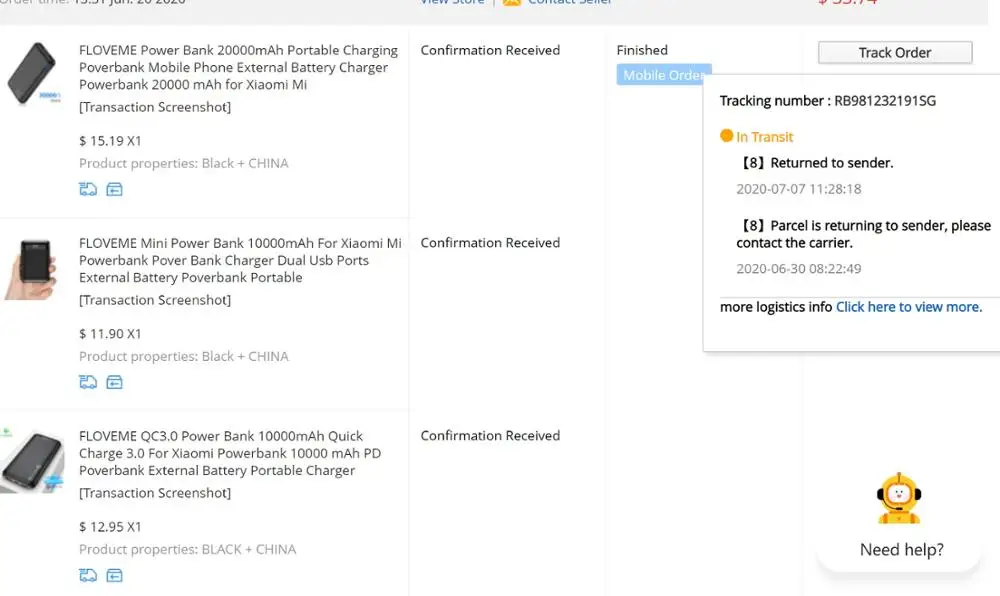Open the QC3.0 Power Bank product thumbnail

(32, 461)
